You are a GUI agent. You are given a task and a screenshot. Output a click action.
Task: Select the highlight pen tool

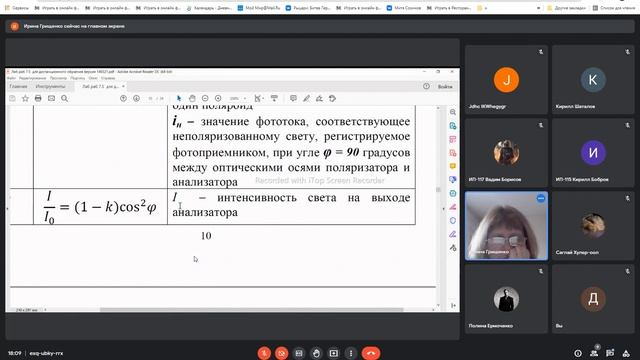click(x=306, y=98)
